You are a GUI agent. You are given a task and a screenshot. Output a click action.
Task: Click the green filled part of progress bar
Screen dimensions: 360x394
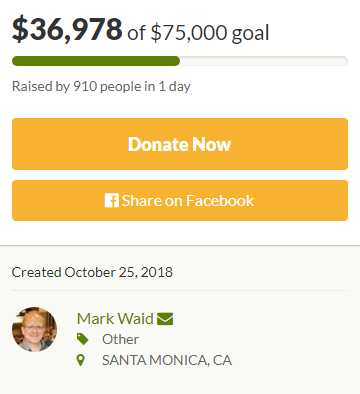click(x=96, y=61)
